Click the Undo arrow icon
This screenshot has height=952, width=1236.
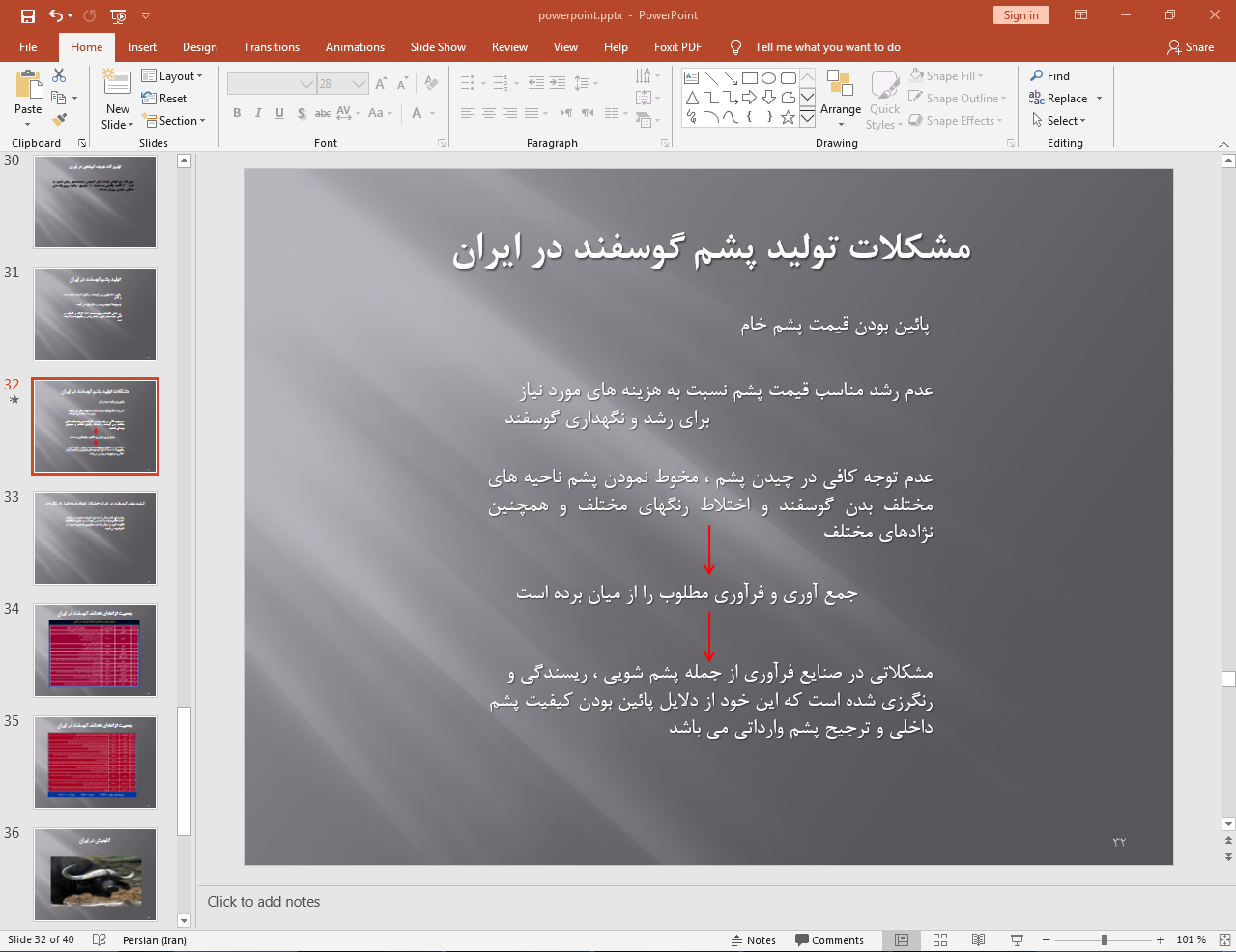coord(55,15)
